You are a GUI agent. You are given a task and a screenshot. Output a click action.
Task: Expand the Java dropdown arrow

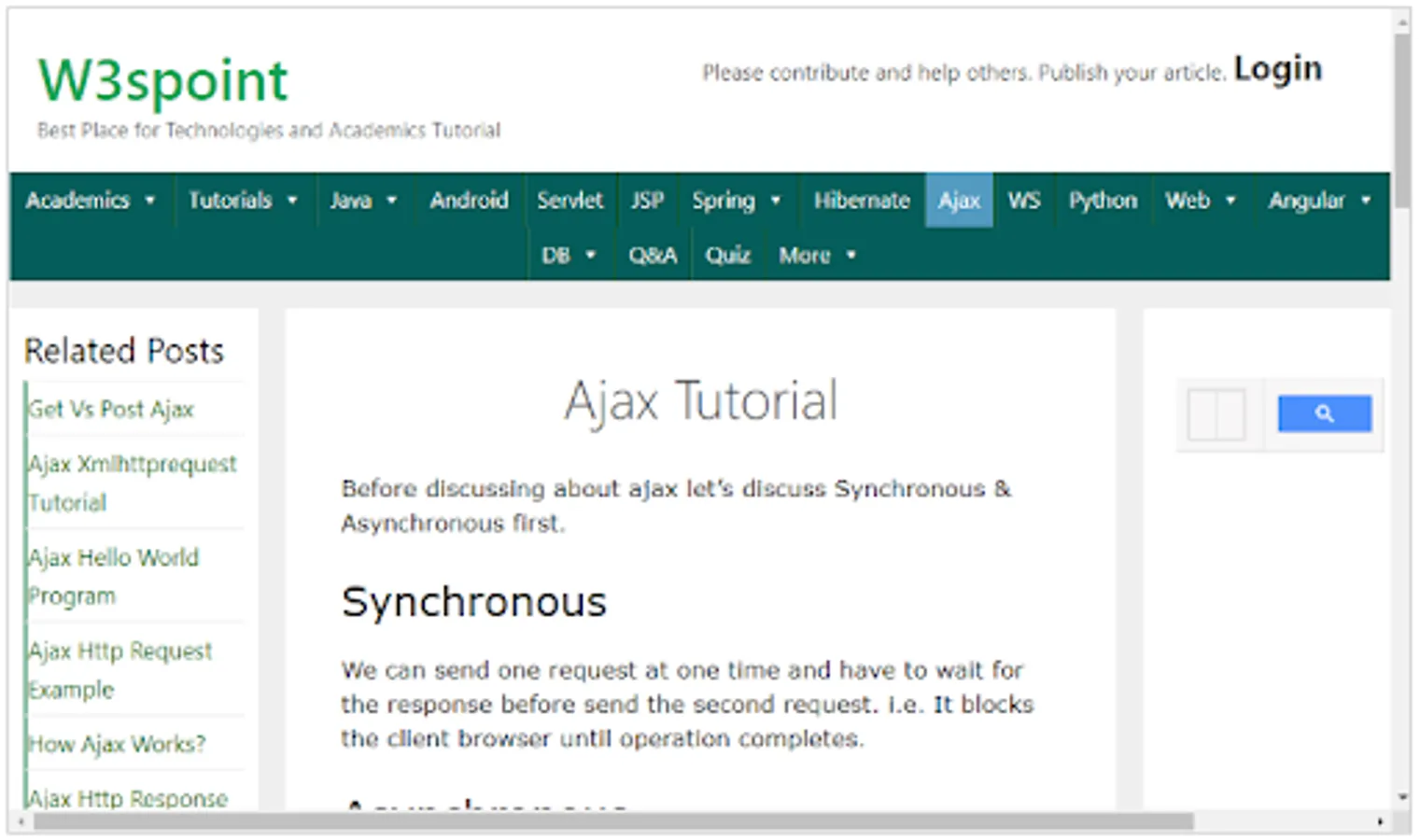coord(392,201)
